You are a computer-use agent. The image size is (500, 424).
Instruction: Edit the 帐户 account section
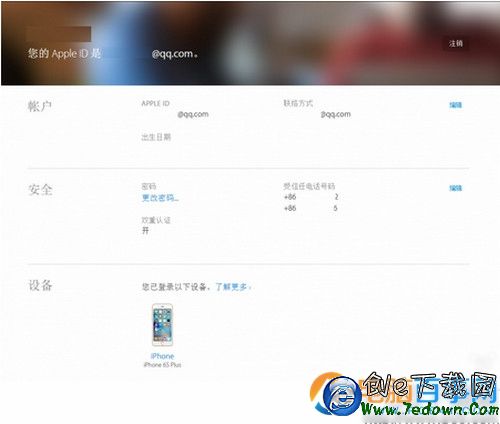click(x=455, y=105)
